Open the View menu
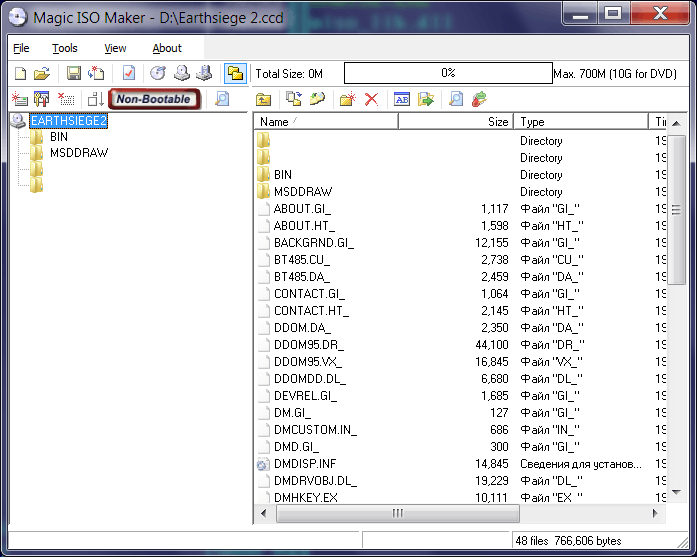 point(115,48)
